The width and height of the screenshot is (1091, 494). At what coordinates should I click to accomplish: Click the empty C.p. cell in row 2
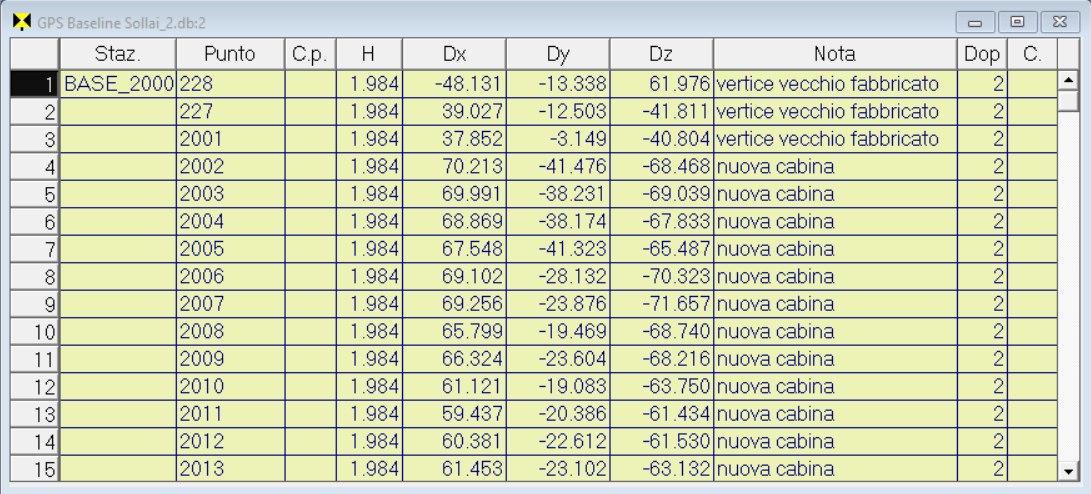tap(311, 112)
